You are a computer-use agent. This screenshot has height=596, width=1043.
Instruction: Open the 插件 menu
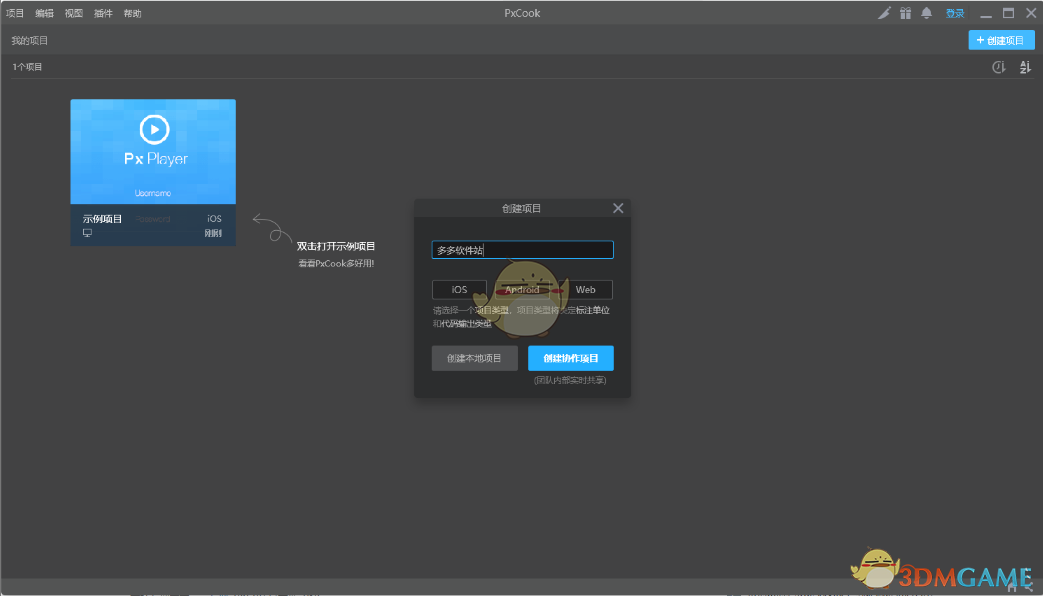tap(103, 13)
